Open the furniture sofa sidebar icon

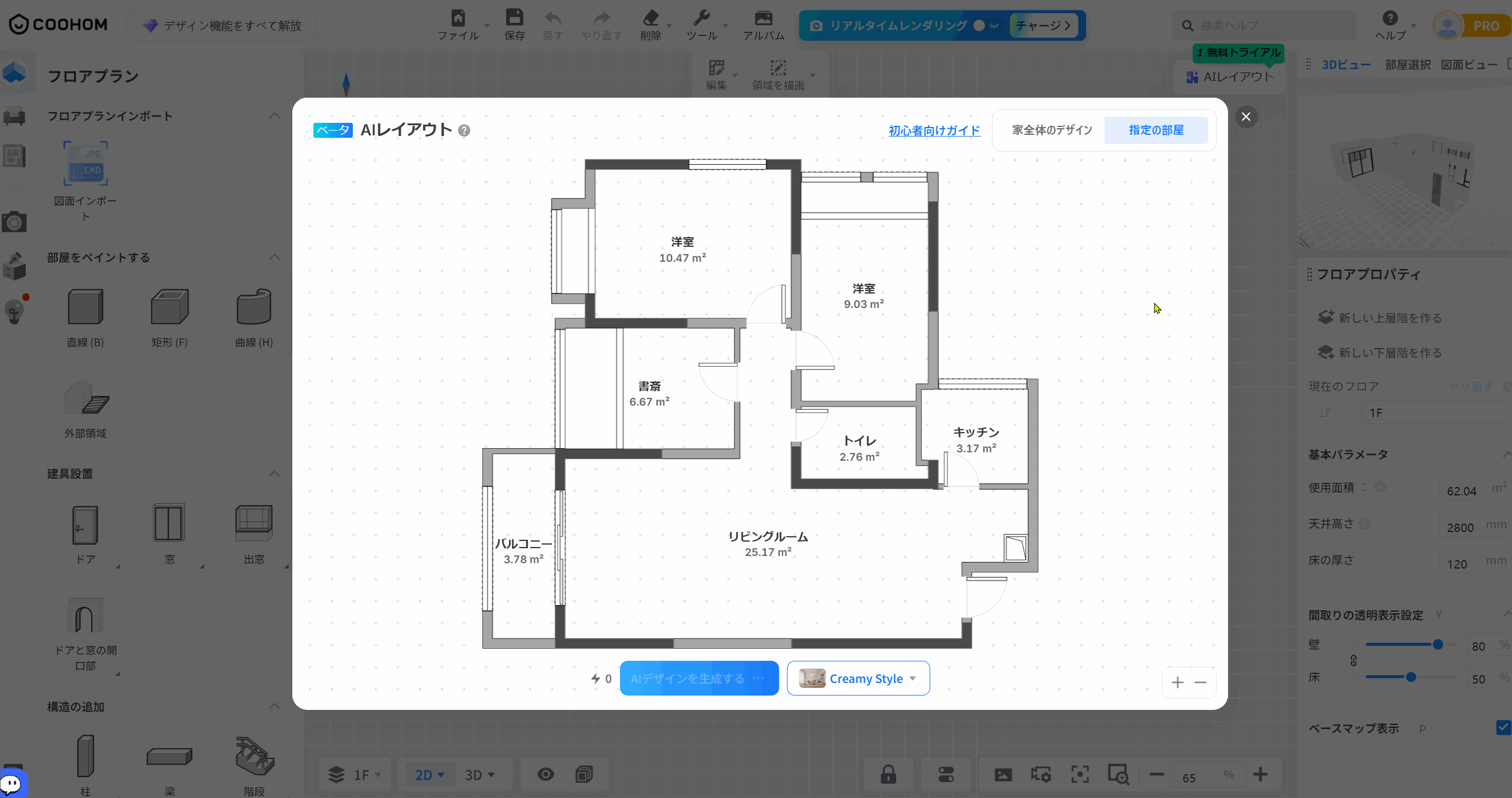14,115
